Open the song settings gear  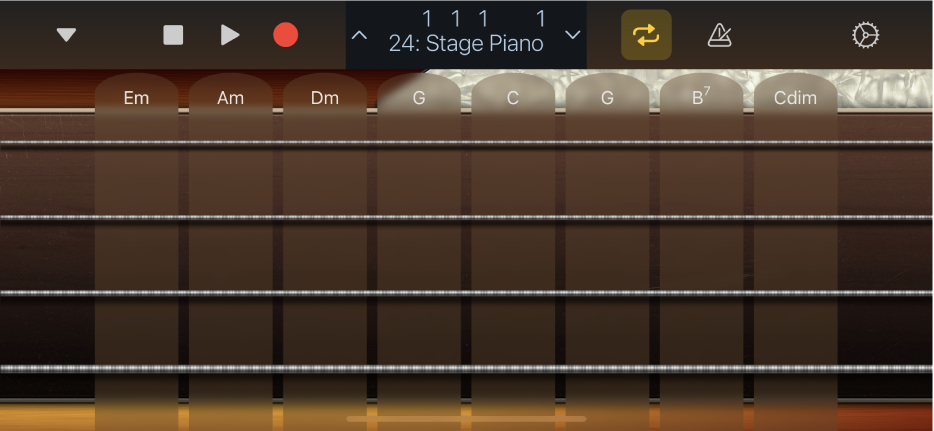point(865,35)
